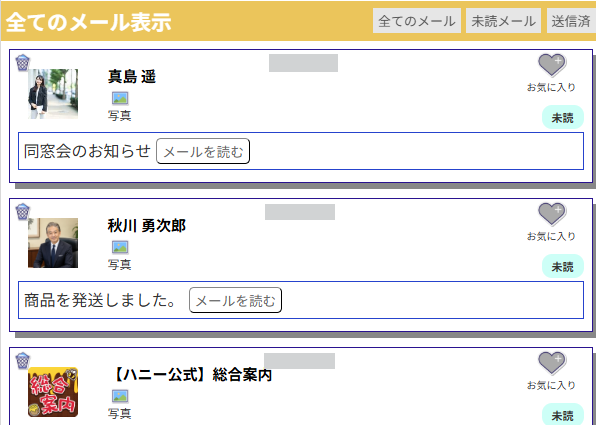
Task: Switch to 未読メール tab
Action: pos(504,21)
